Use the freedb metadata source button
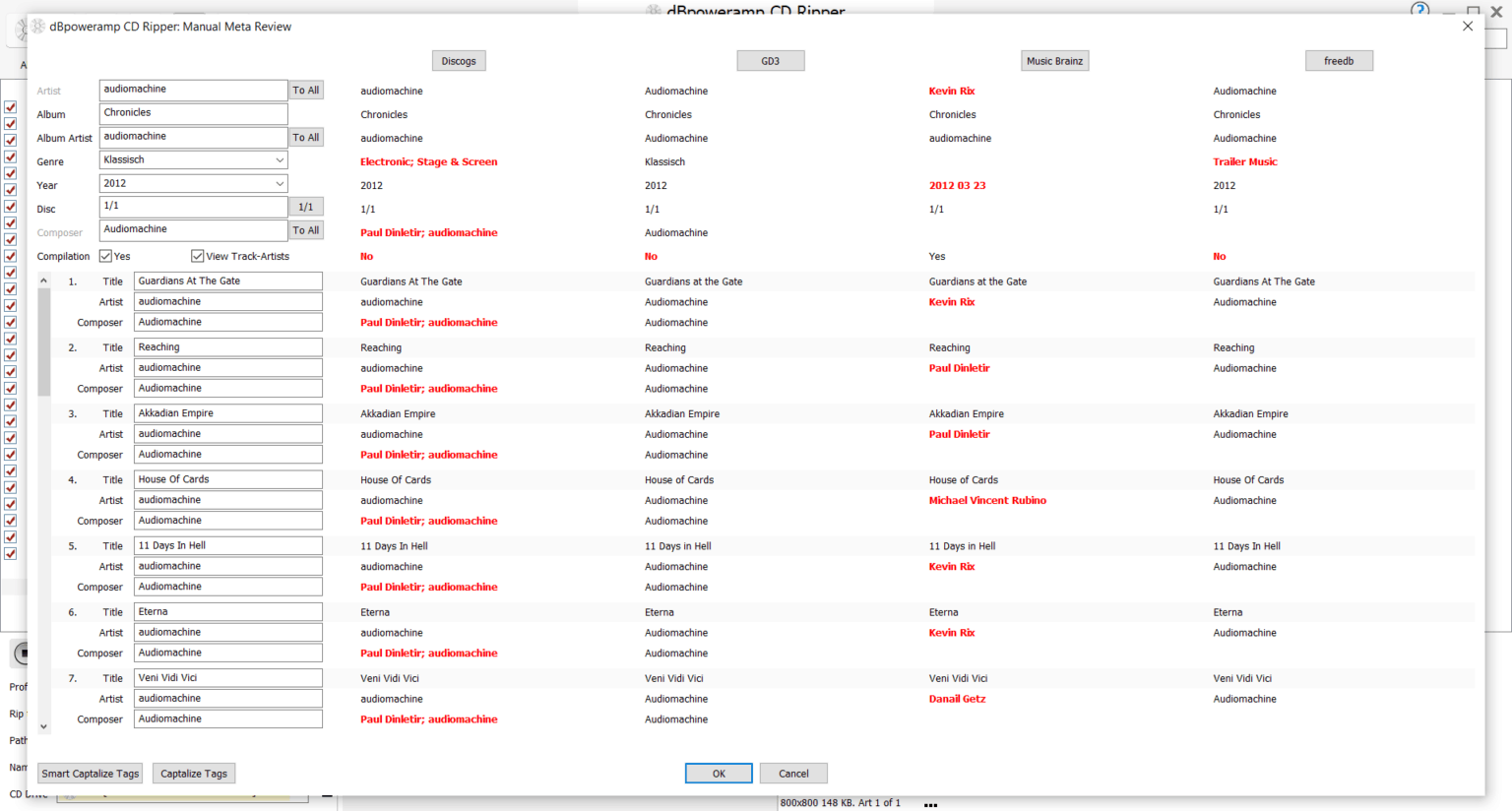This screenshot has width=1512, height=811. (x=1339, y=61)
